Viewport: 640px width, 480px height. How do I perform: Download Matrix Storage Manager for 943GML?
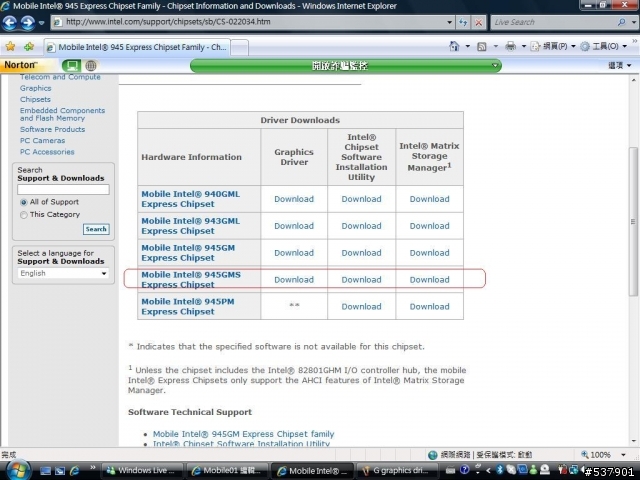coord(429,226)
